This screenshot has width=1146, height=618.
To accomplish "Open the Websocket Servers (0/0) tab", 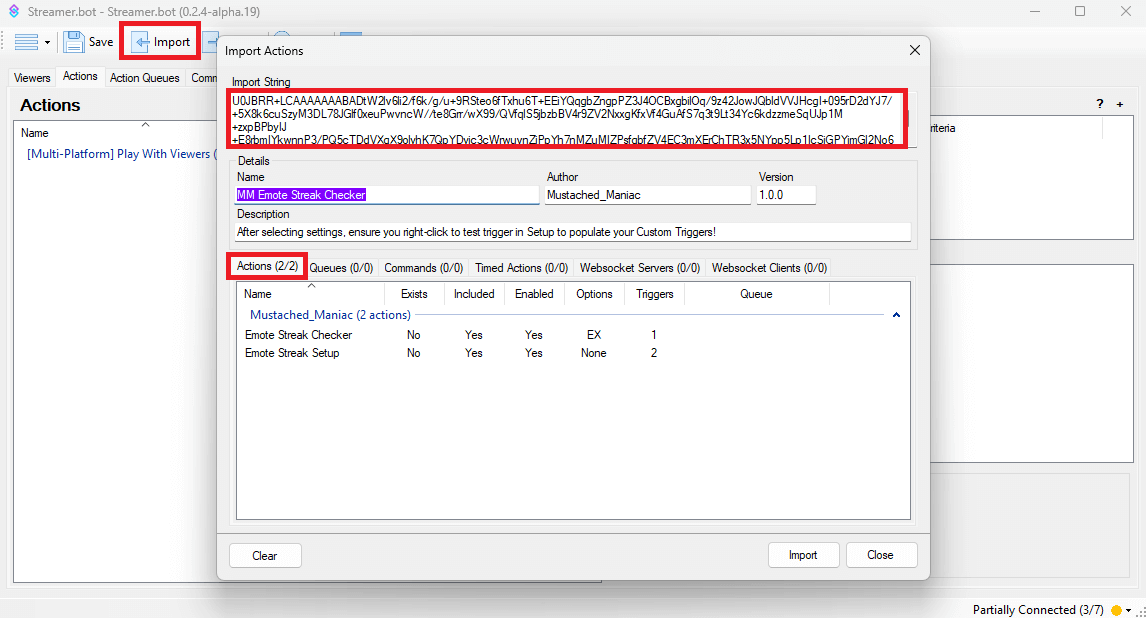I will coord(640,268).
